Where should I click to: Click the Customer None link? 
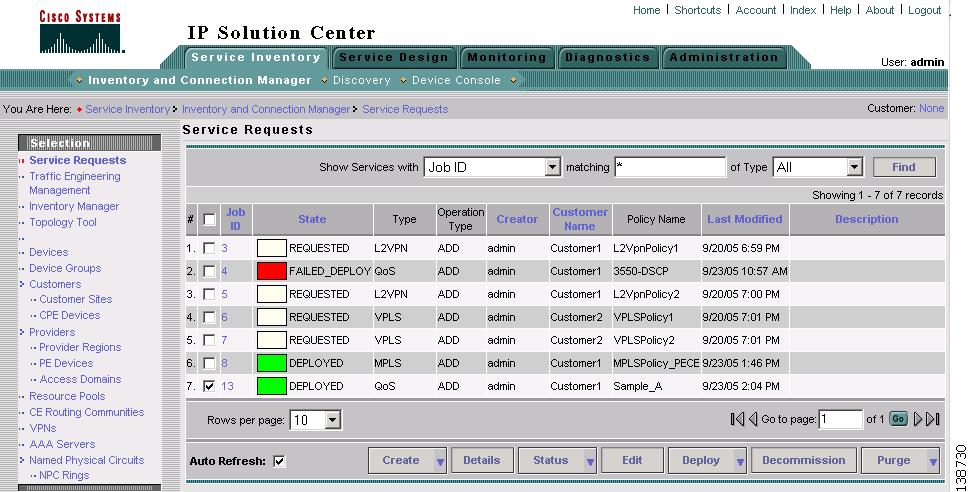coord(932,108)
